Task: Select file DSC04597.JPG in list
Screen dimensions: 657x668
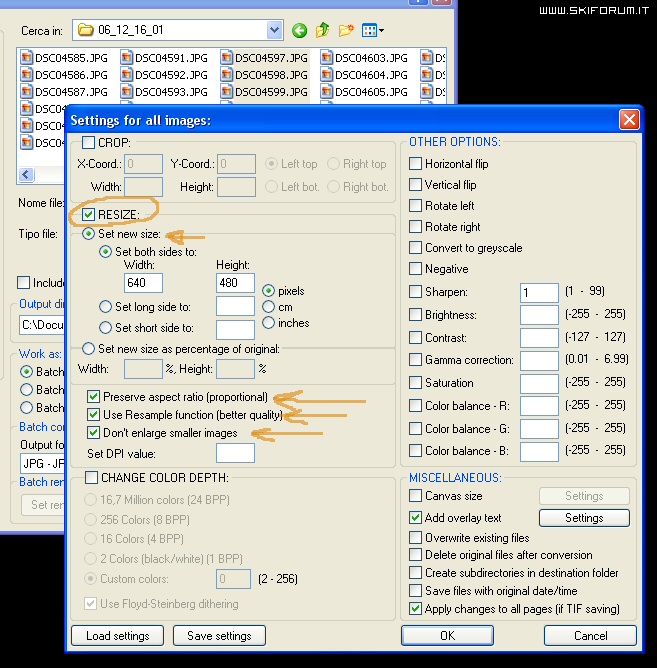Action: [264, 58]
